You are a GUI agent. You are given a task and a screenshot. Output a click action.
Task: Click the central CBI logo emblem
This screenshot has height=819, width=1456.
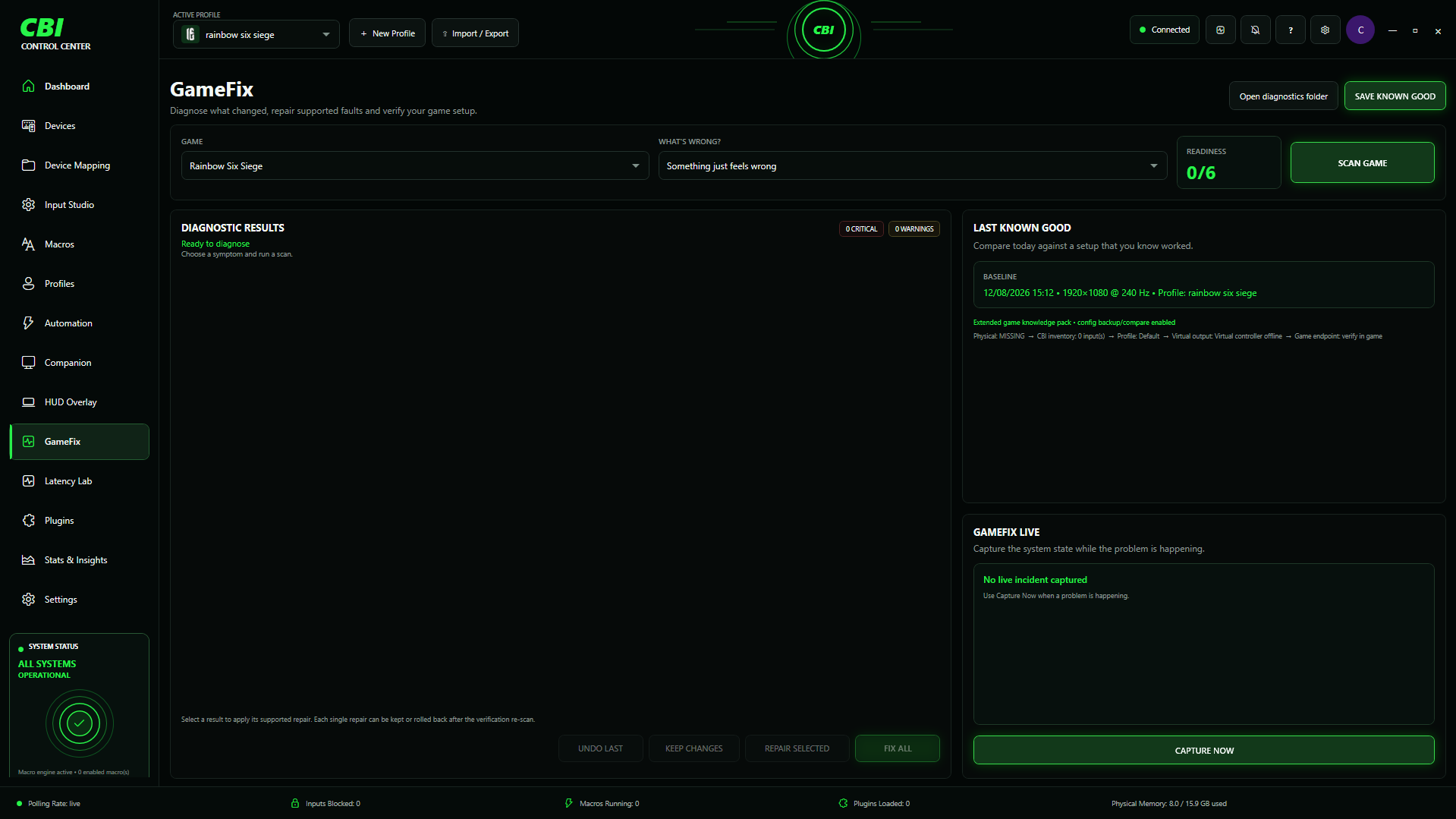[823, 30]
